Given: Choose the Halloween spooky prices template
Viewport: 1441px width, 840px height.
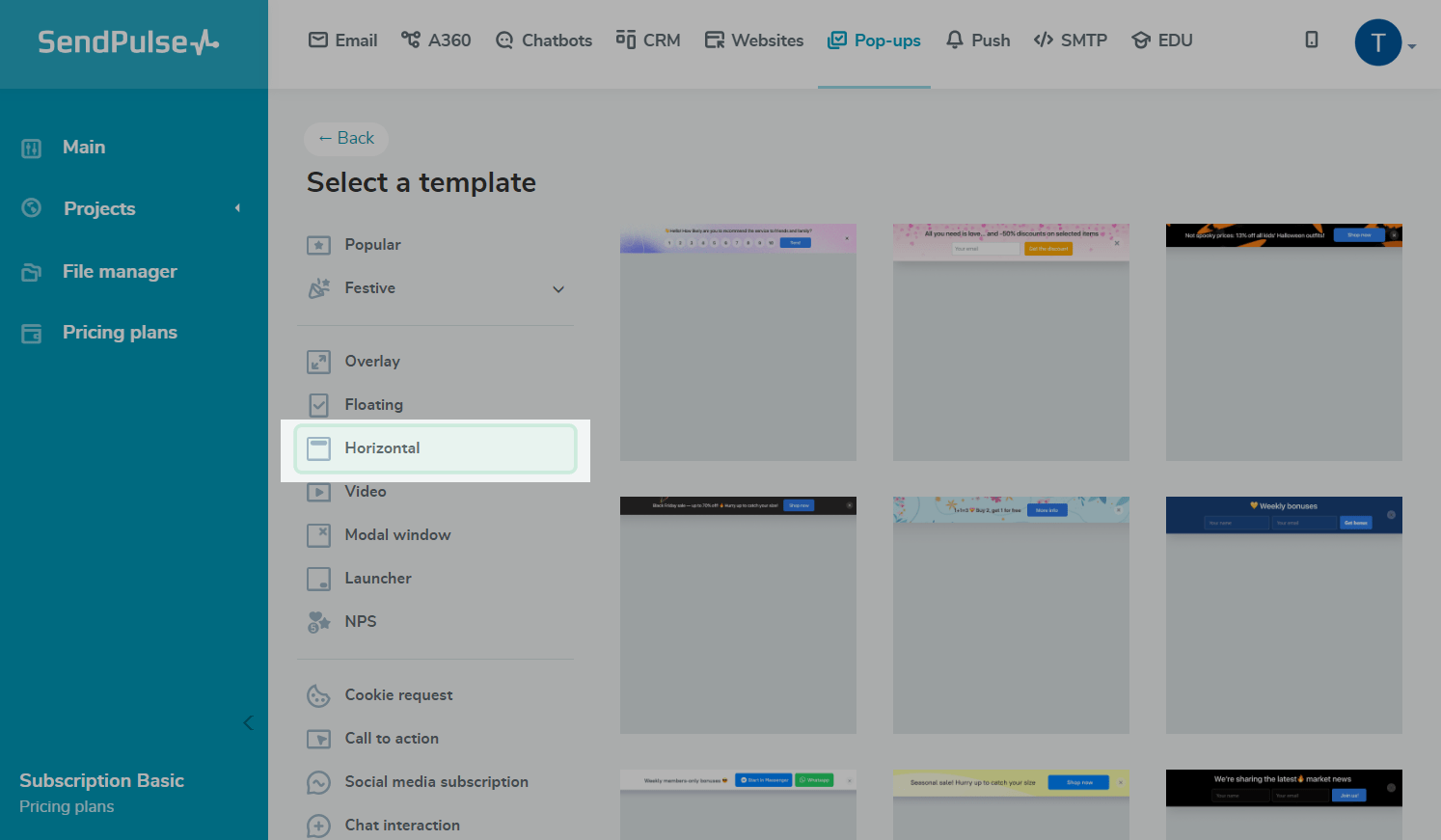Looking at the screenshot, I should click(x=1284, y=342).
